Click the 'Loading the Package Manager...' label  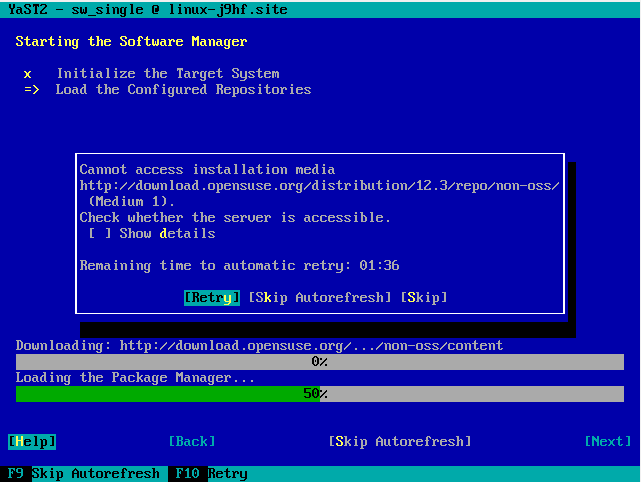135,378
